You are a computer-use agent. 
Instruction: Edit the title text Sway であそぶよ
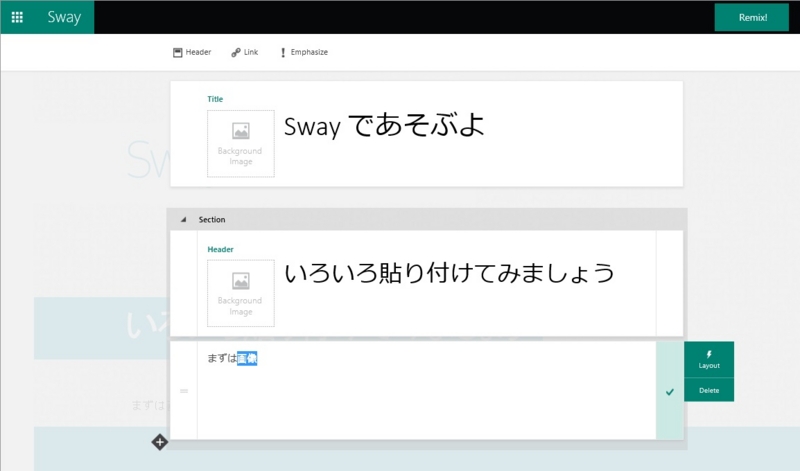coord(384,126)
